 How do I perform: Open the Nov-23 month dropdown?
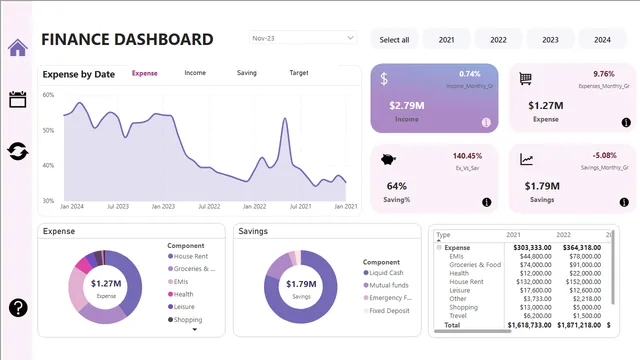point(303,38)
